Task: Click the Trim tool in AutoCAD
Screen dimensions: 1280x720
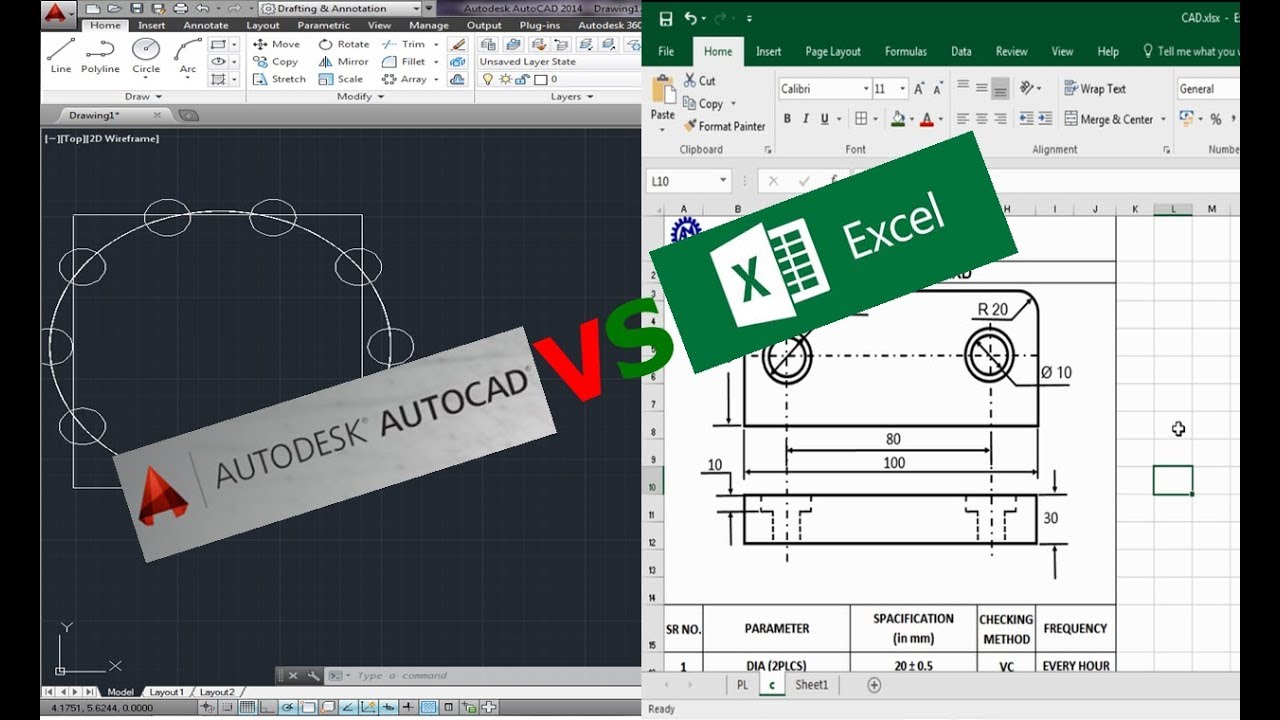Action: pyautogui.click(x=405, y=44)
